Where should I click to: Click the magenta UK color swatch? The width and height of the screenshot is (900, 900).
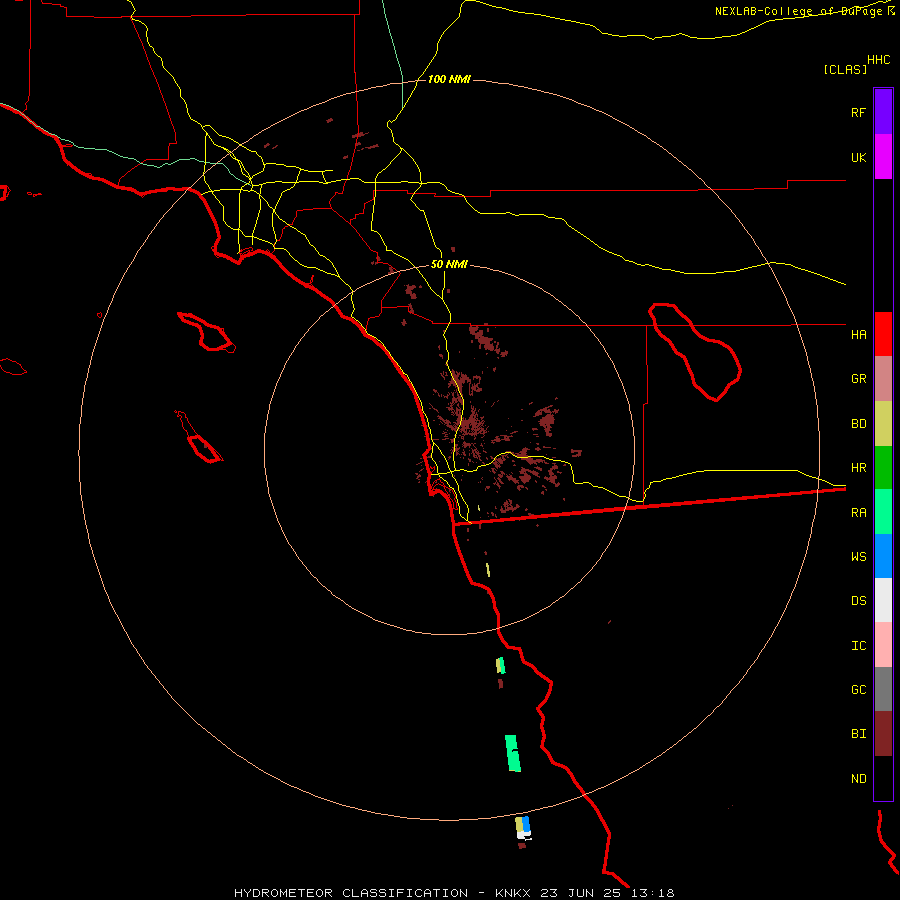click(883, 157)
